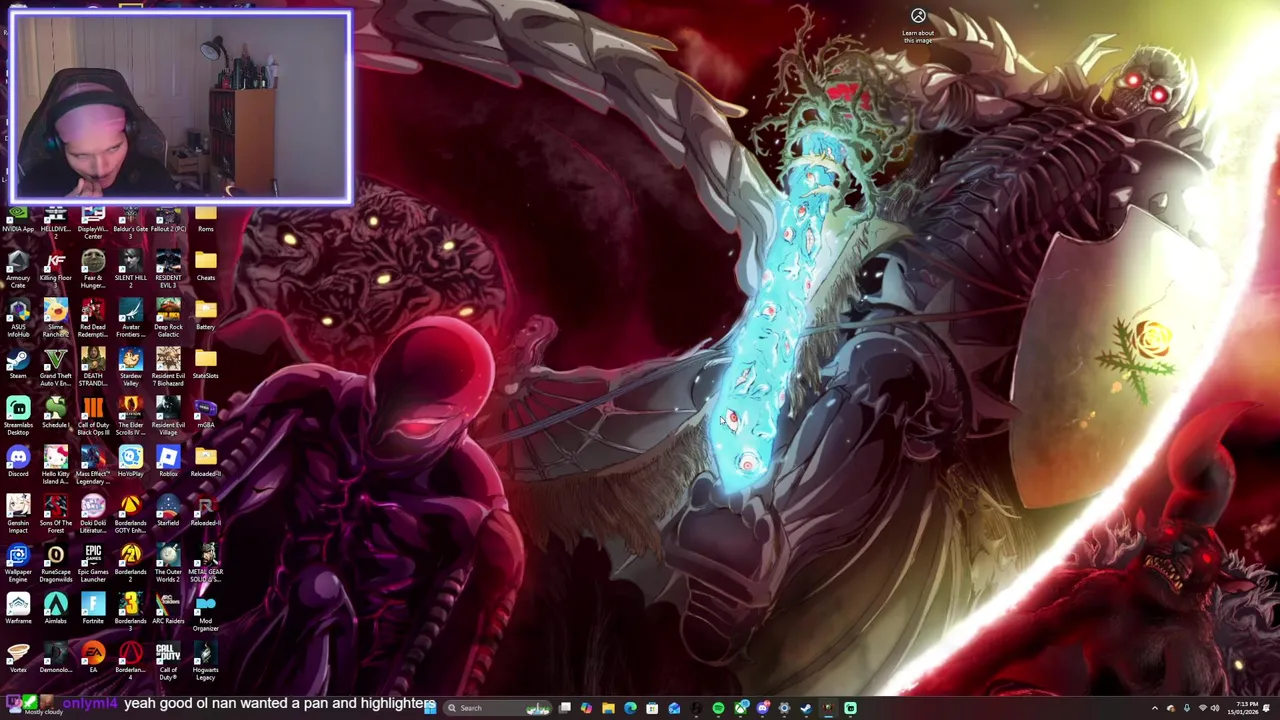1280x720 pixels.
Task: Open File Explorer from the taskbar
Action: [x=608, y=708]
